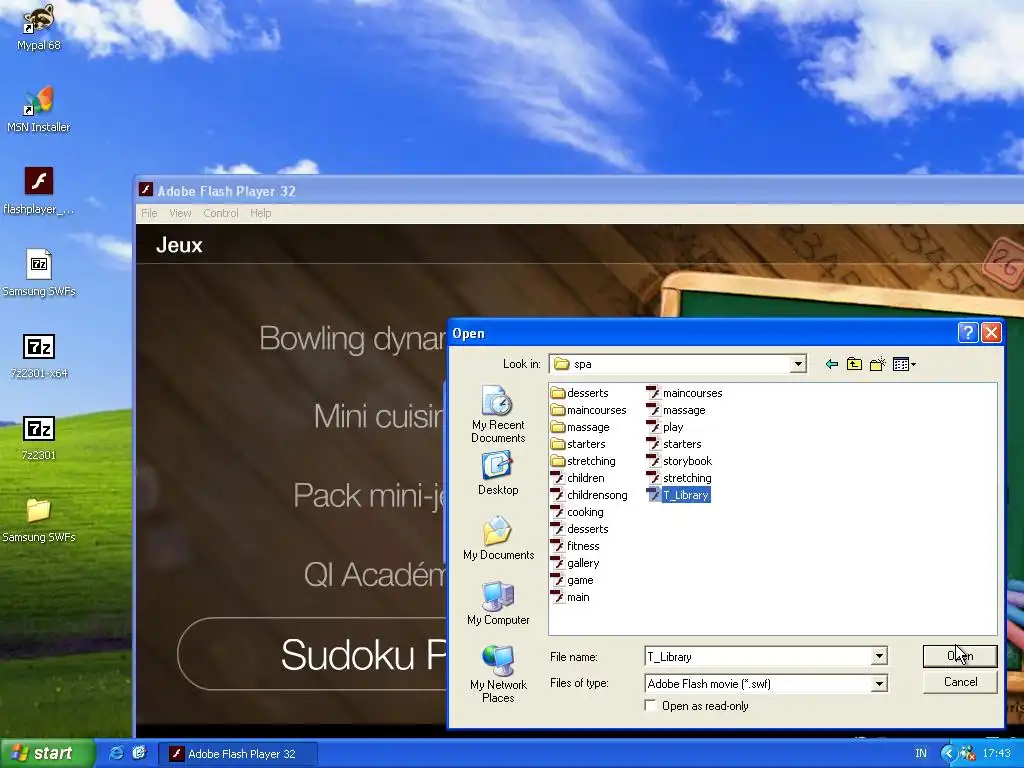Select the desserts swf file
This screenshot has height=768, width=1024.
point(579,529)
